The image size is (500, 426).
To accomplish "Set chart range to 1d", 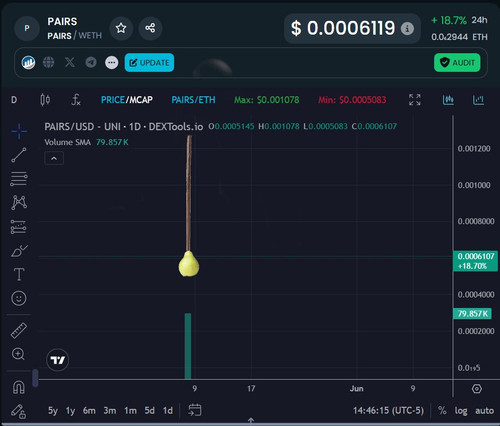I will (x=168, y=410).
